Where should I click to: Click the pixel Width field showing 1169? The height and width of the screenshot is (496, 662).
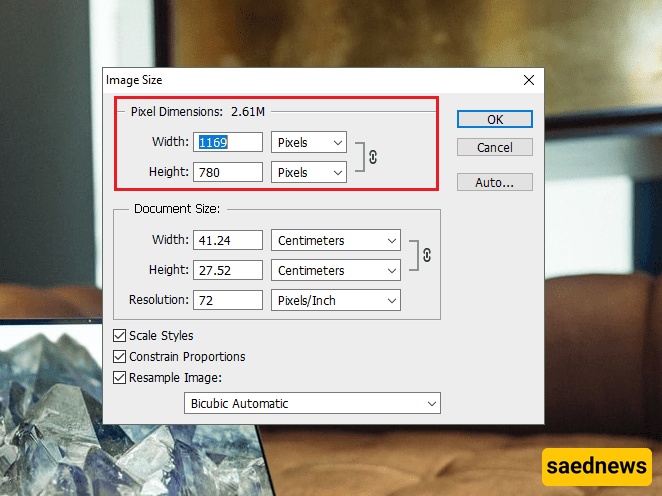coord(229,143)
